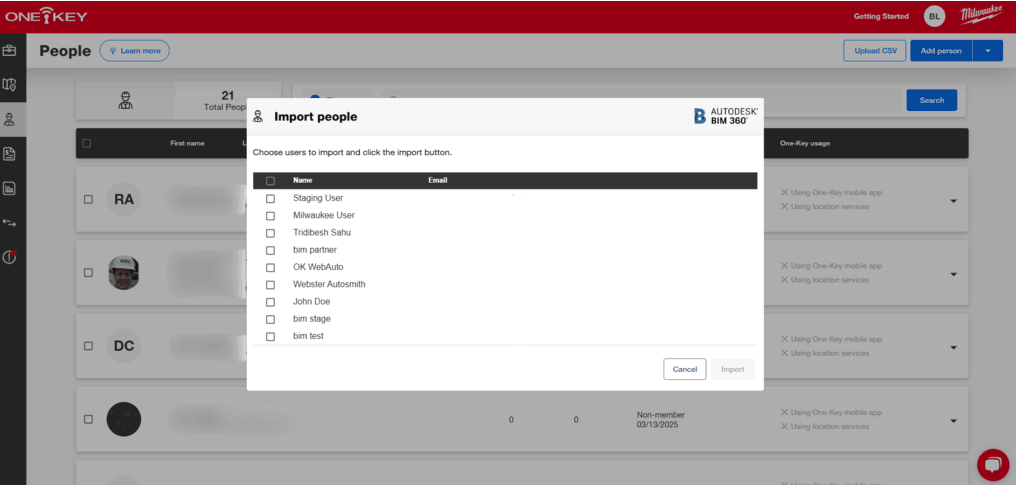Open the alerts icon with red dot

tap(10, 257)
